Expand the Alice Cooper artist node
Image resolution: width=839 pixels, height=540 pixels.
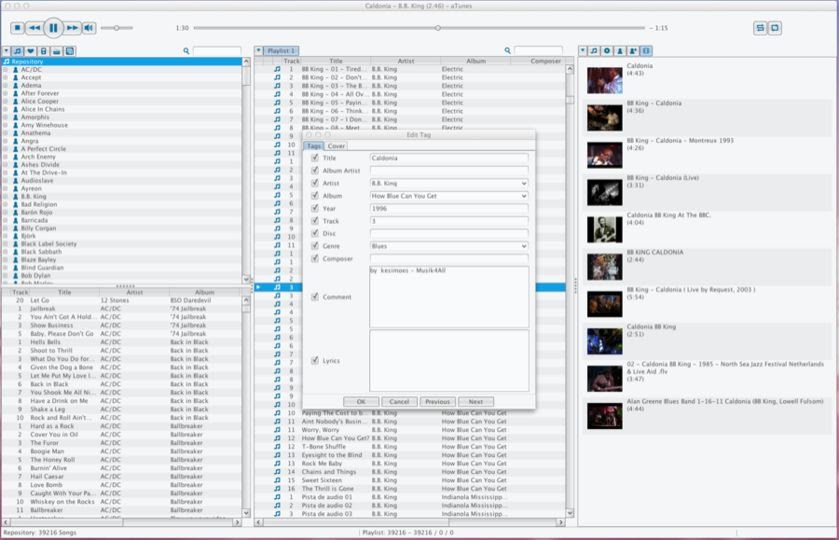tap(5, 101)
